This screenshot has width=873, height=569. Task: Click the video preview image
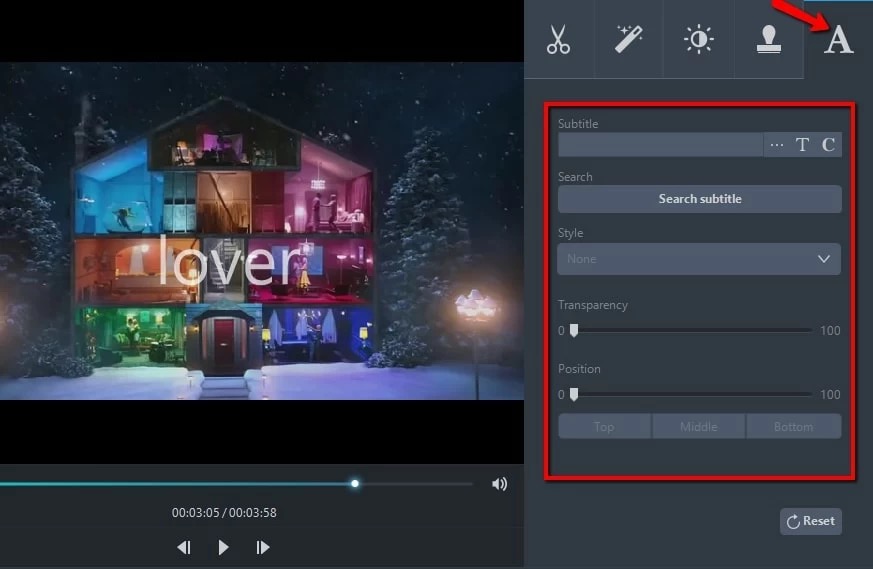[x=262, y=231]
